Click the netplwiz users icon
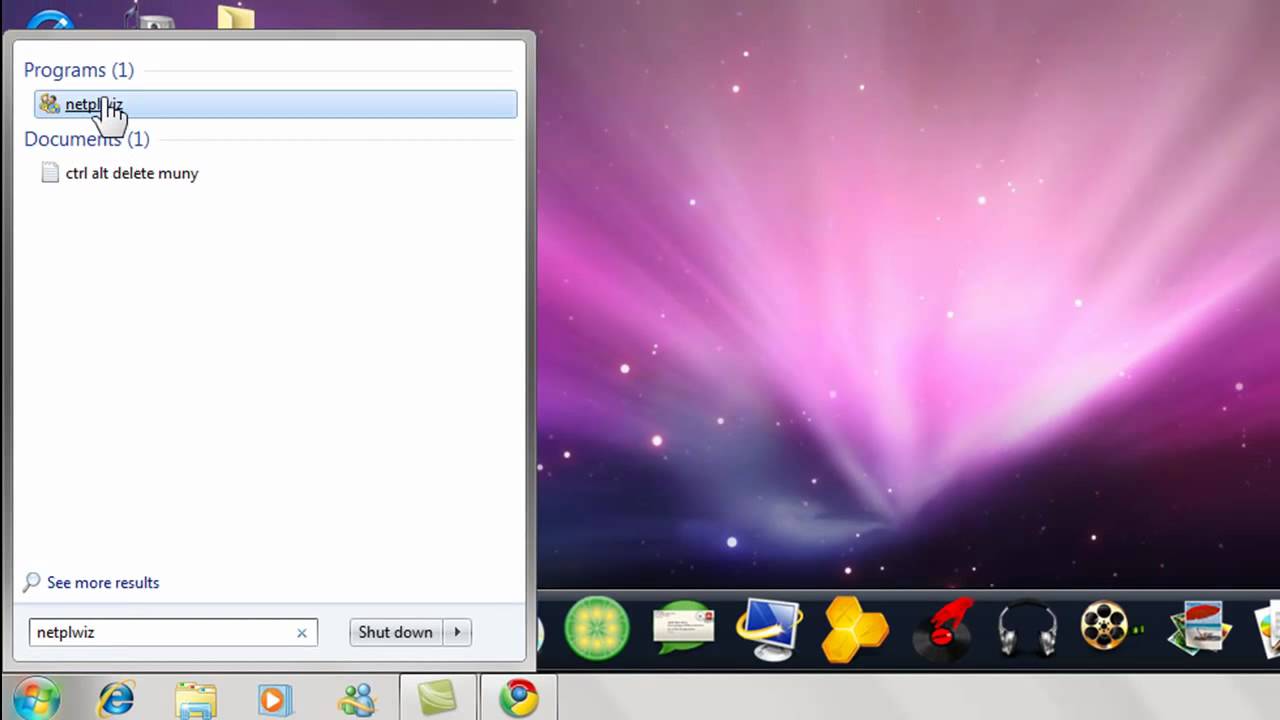Image resolution: width=1280 pixels, height=720 pixels. [50, 104]
